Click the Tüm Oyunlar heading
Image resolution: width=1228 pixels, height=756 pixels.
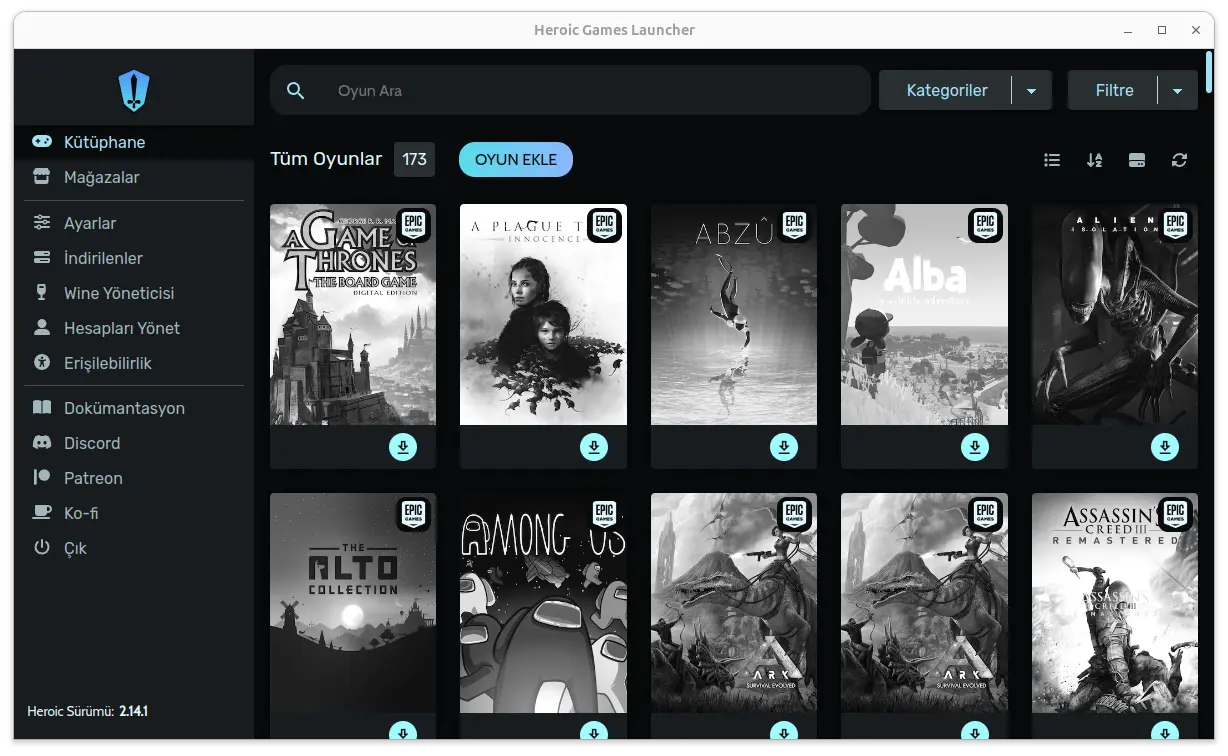click(326, 159)
